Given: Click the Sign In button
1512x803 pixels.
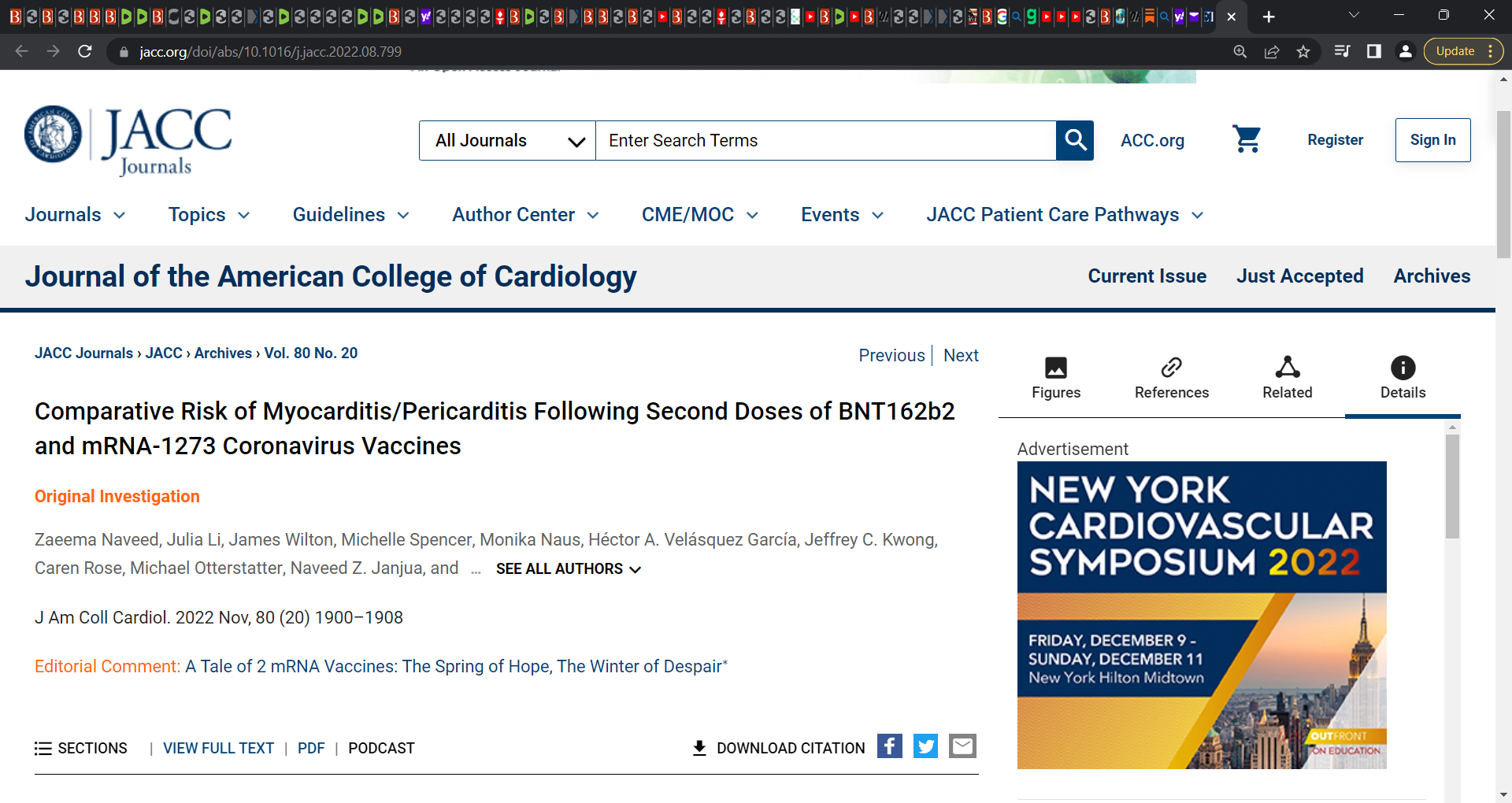Looking at the screenshot, I should 1432,139.
